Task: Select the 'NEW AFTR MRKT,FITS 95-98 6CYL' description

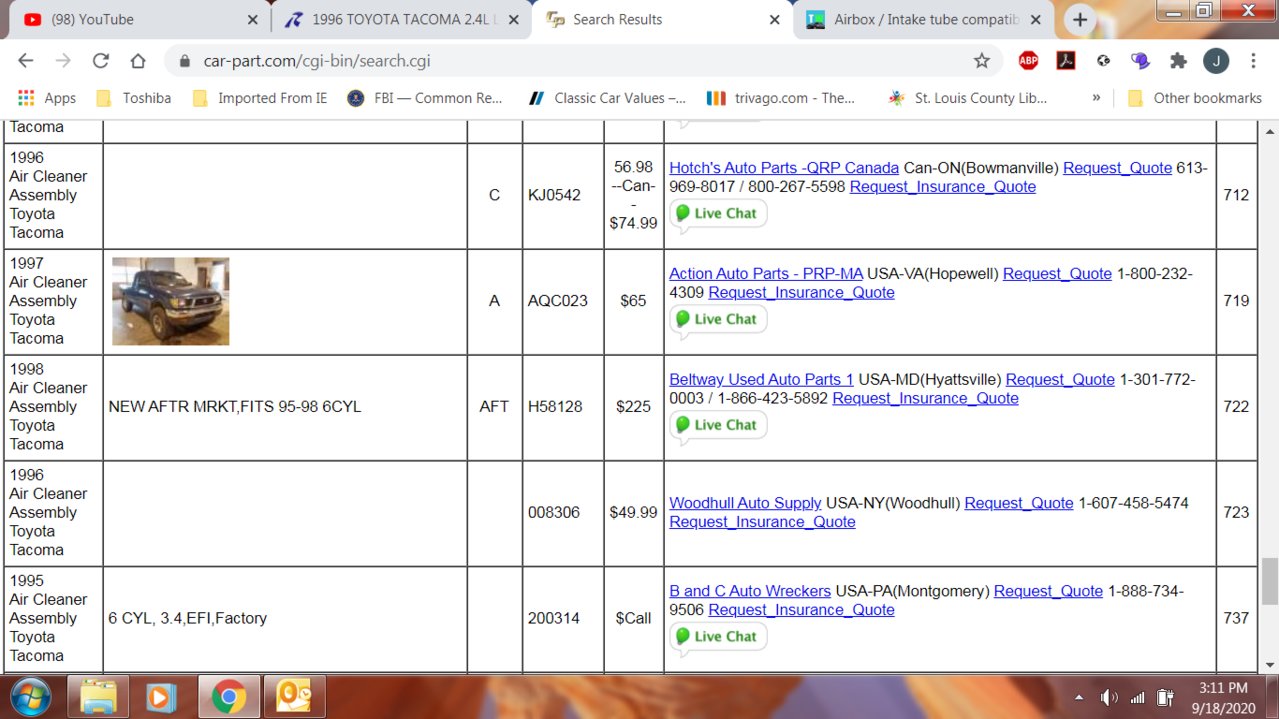Action: 234,407
